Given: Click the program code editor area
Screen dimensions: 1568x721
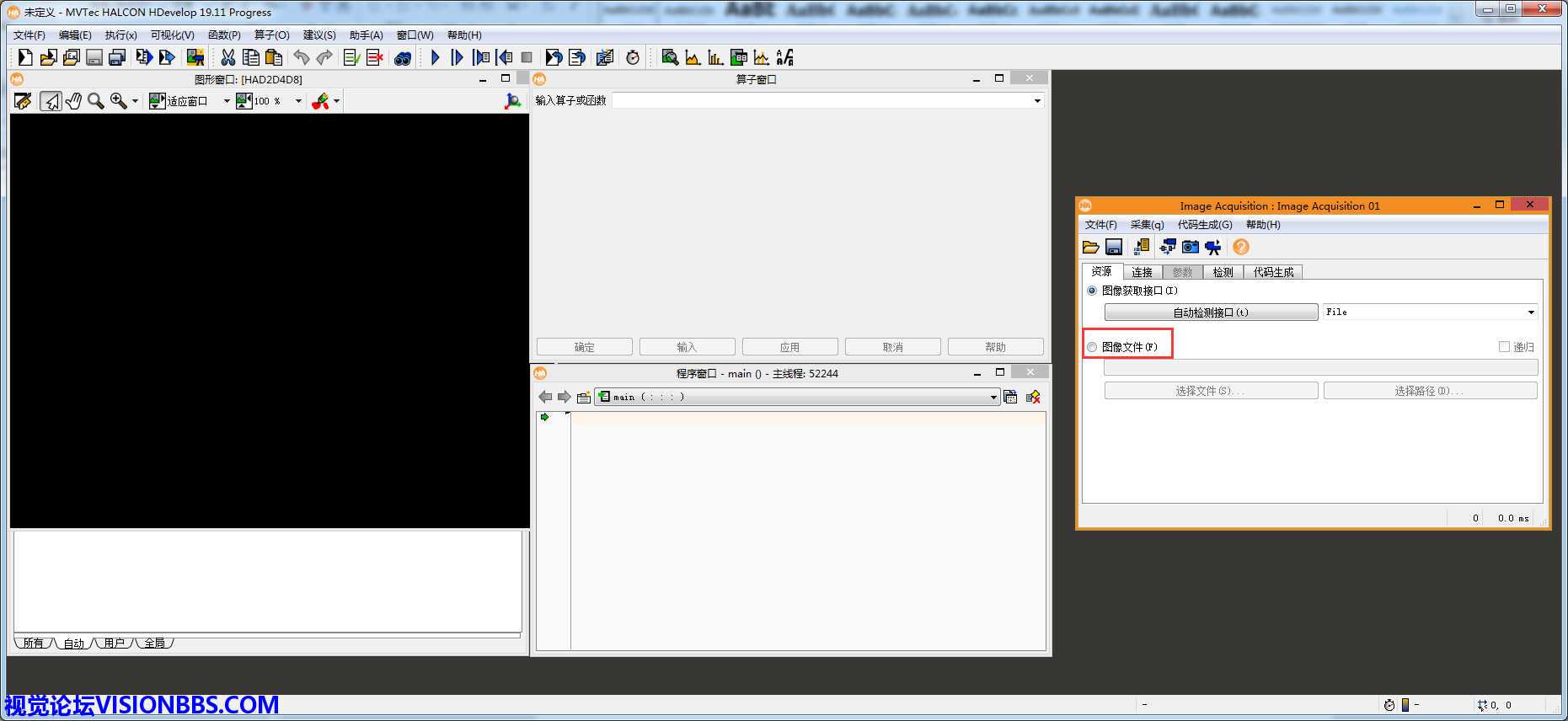Looking at the screenshot, I should tap(807, 531).
